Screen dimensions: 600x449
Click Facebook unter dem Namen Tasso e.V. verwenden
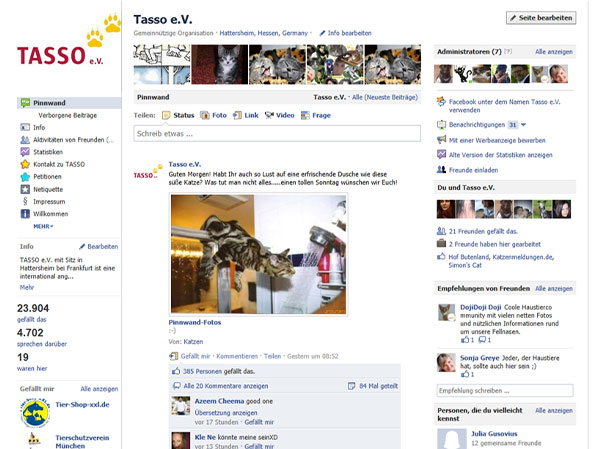(x=504, y=106)
